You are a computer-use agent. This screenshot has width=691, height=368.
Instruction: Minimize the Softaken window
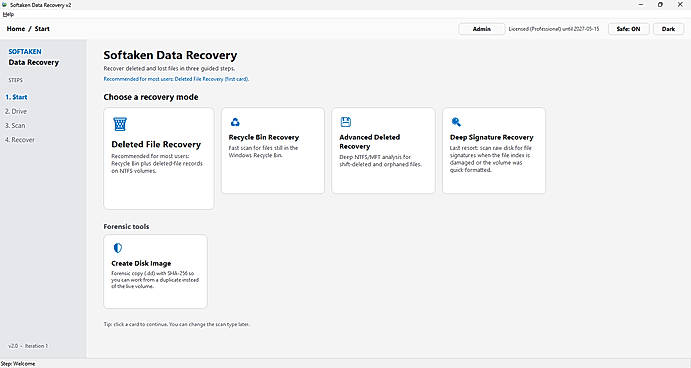(641, 5)
